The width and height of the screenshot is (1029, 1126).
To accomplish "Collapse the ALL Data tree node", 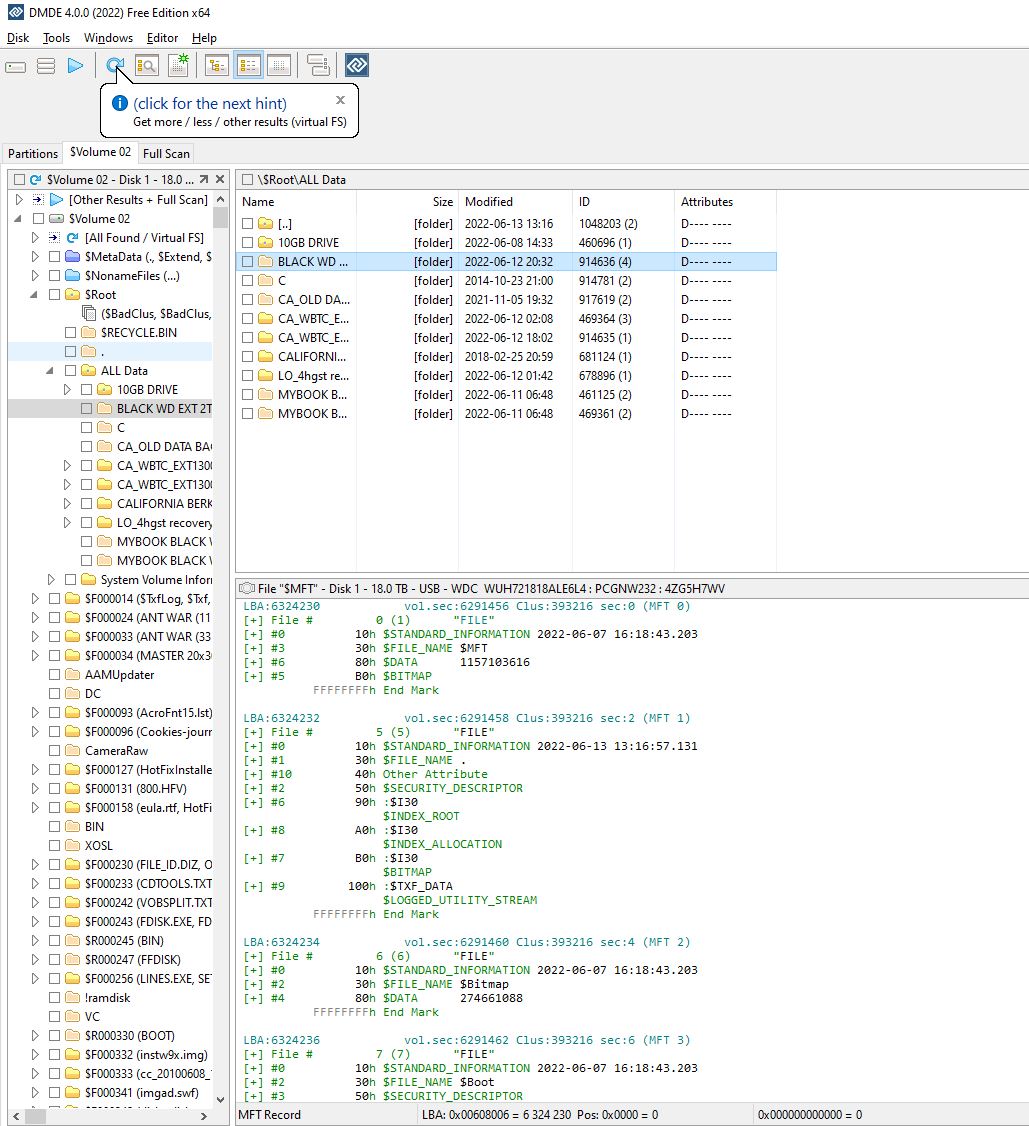I will click(x=50, y=371).
